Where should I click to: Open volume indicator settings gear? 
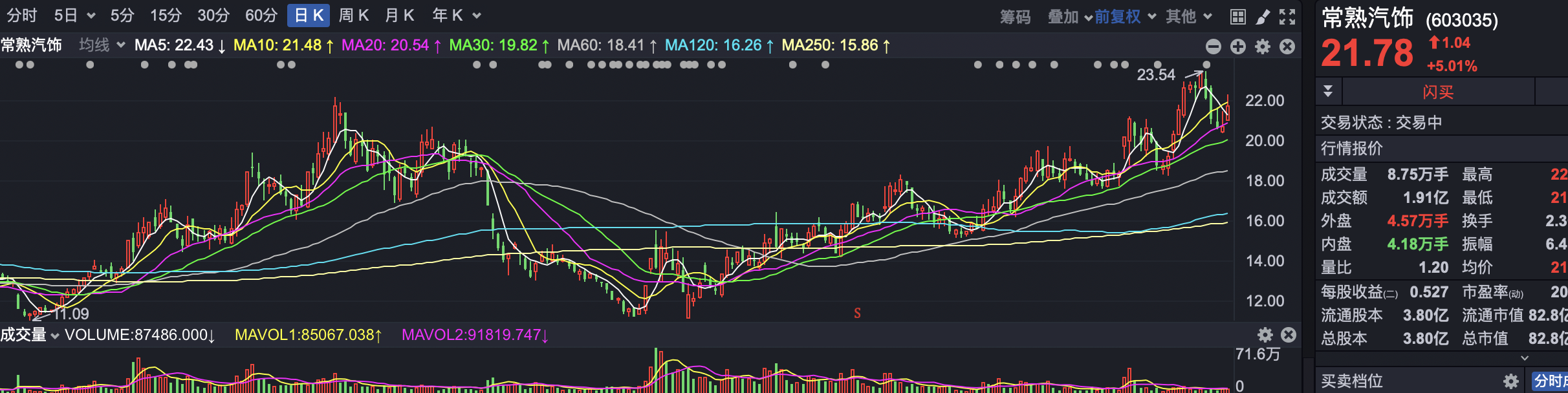coord(1265,334)
